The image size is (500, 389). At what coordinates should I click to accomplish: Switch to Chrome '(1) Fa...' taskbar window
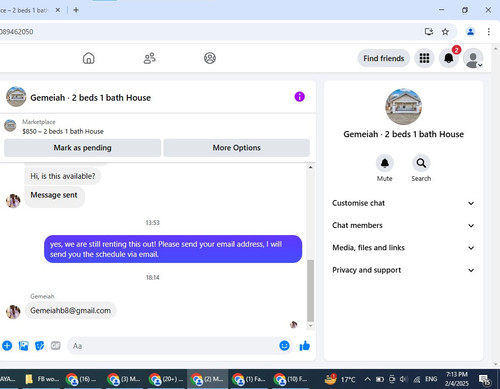point(249,379)
